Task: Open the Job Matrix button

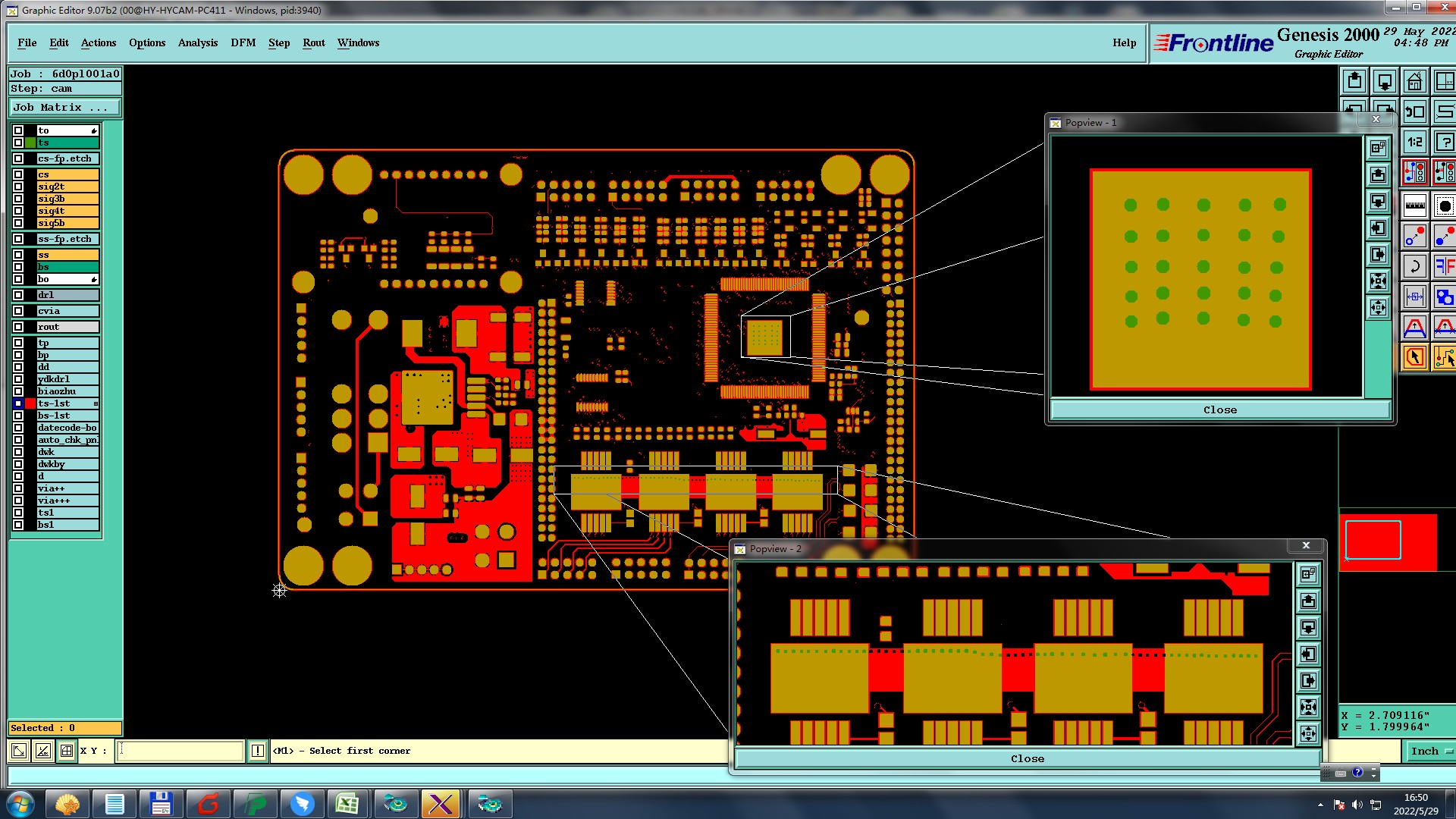Action: point(64,108)
